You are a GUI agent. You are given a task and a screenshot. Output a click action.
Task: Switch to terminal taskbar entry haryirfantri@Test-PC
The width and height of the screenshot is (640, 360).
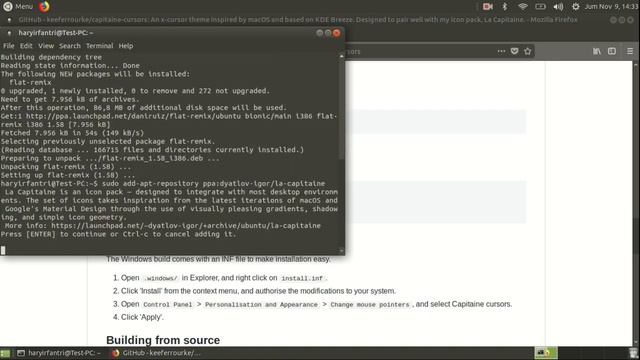coord(59,353)
